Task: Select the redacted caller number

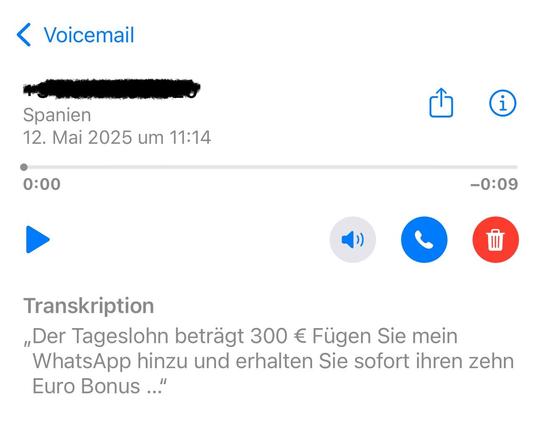Action: click(112, 89)
